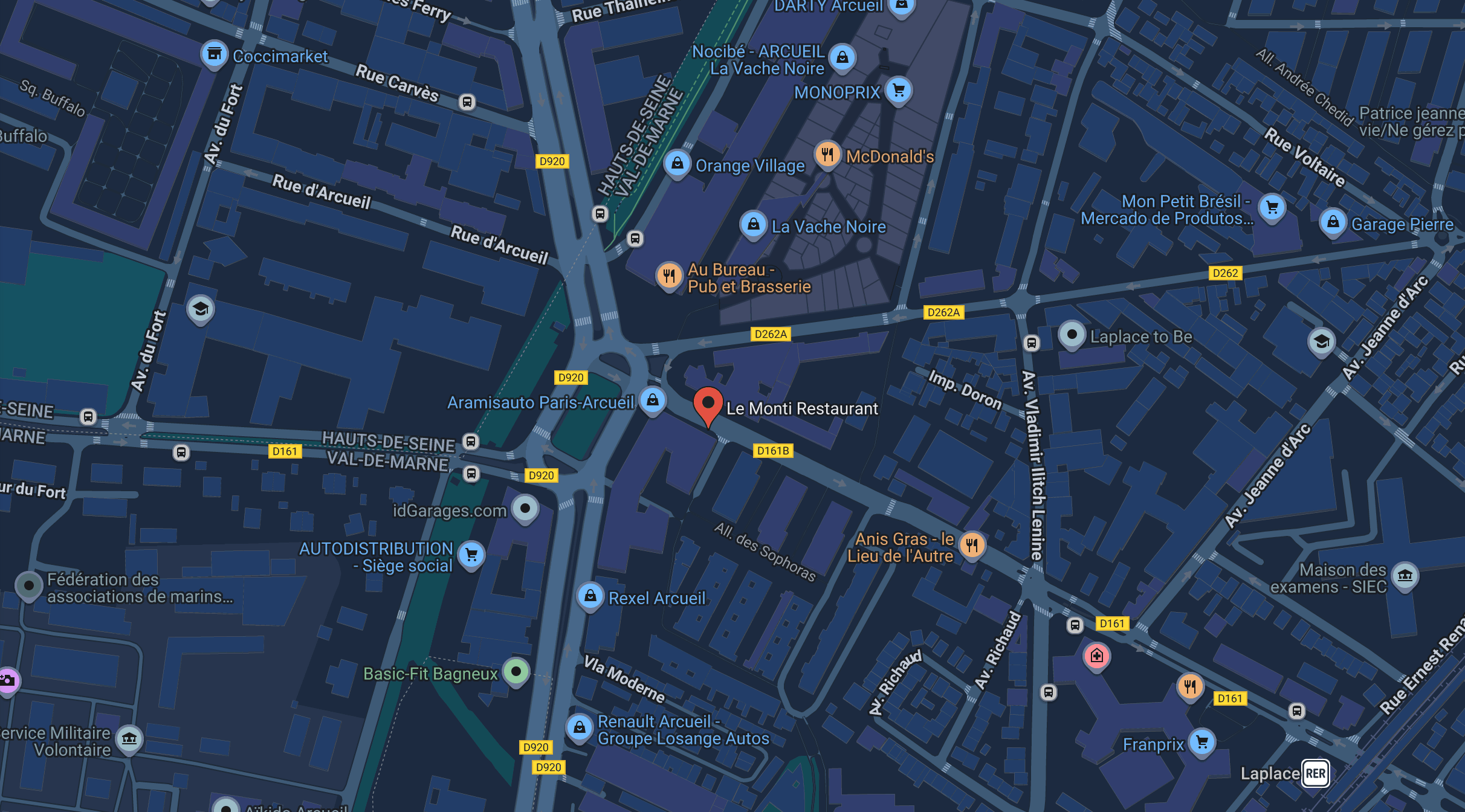Click the Anis Gras restaurant icon

click(972, 546)
